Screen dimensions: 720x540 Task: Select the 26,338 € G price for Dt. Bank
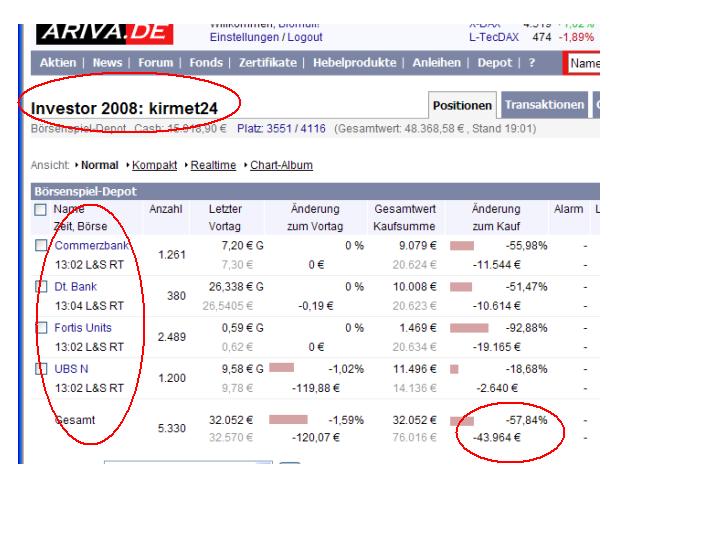[x=236, y=287]
